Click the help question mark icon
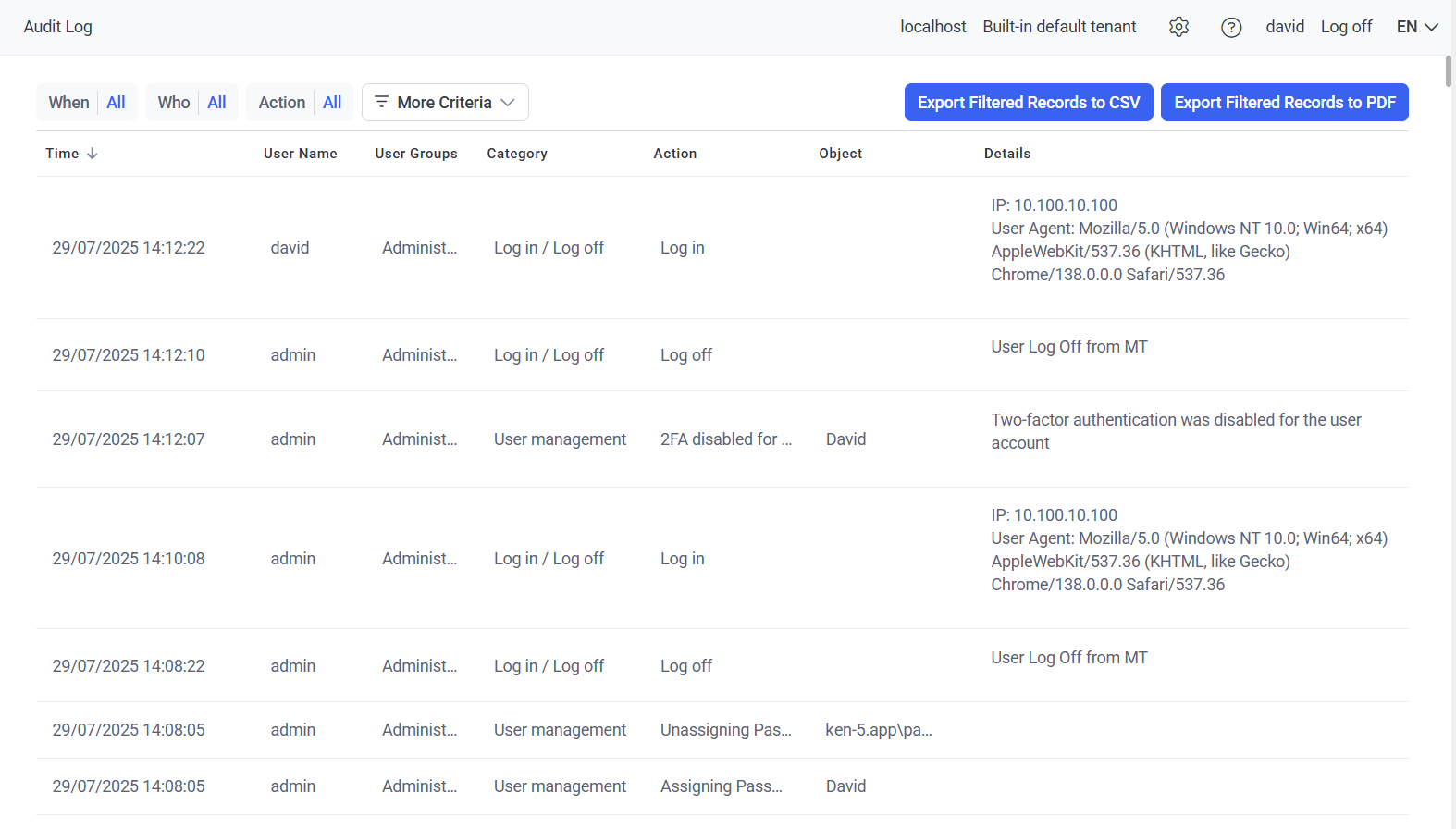1456x829 pixels. [x=1231, y=27]
